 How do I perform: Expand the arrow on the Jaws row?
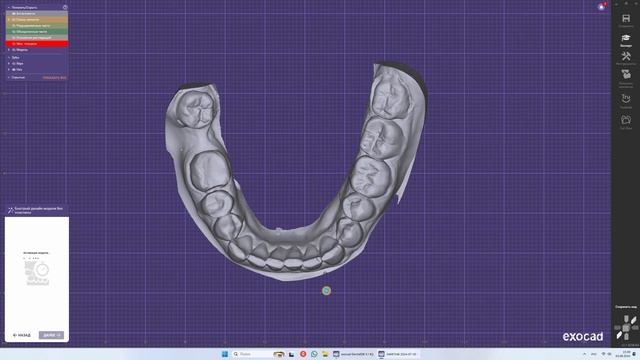(9, 64)
